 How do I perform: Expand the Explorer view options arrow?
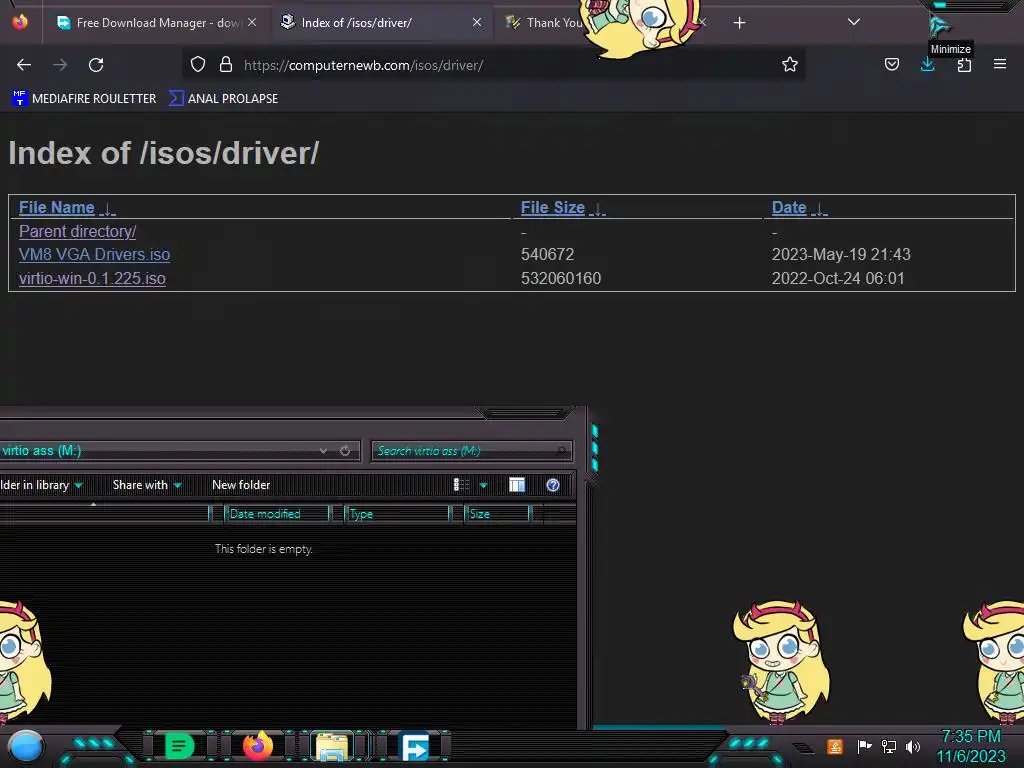(x=483, y=485)
